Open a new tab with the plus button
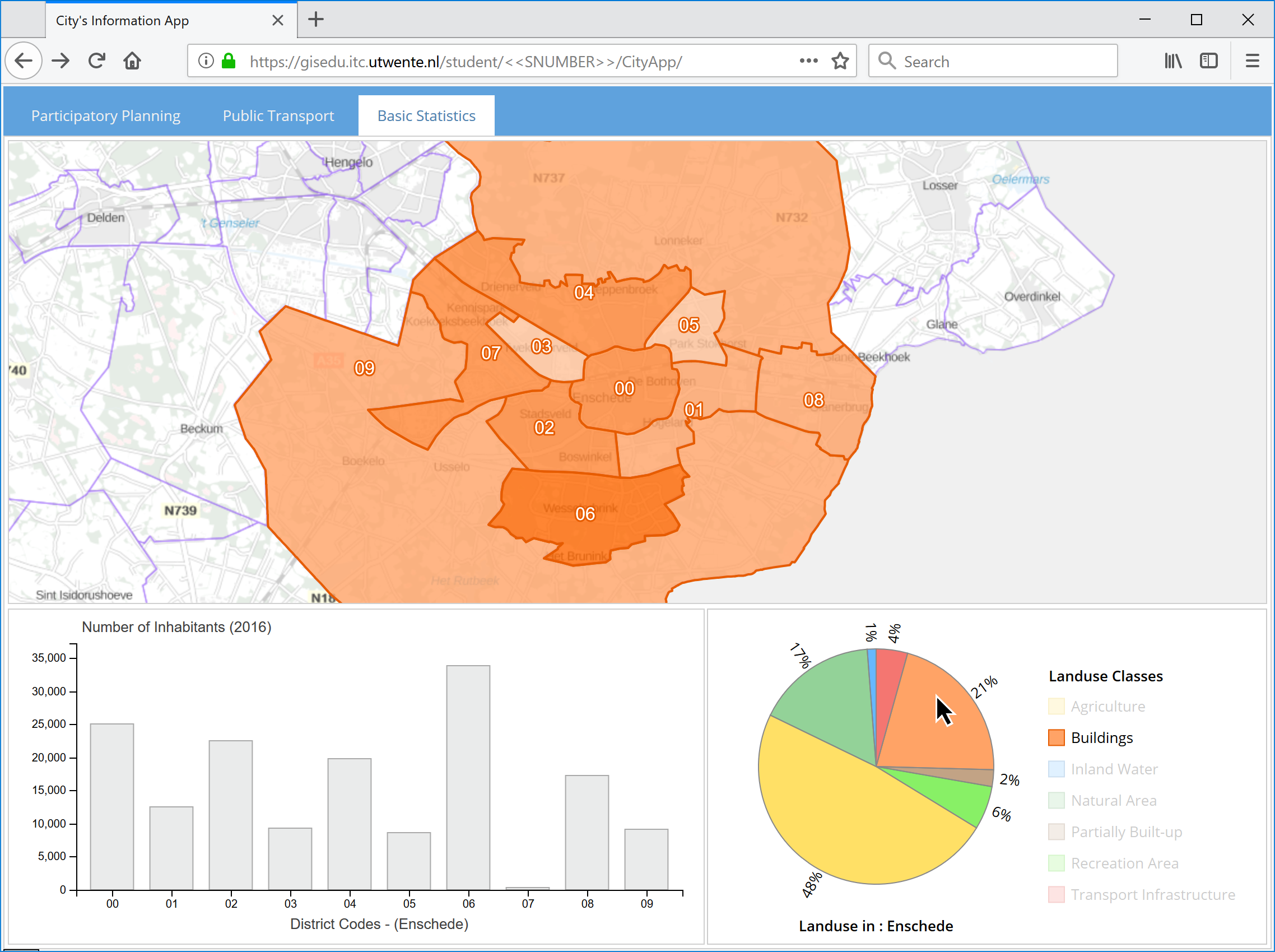 click(316, 20)
